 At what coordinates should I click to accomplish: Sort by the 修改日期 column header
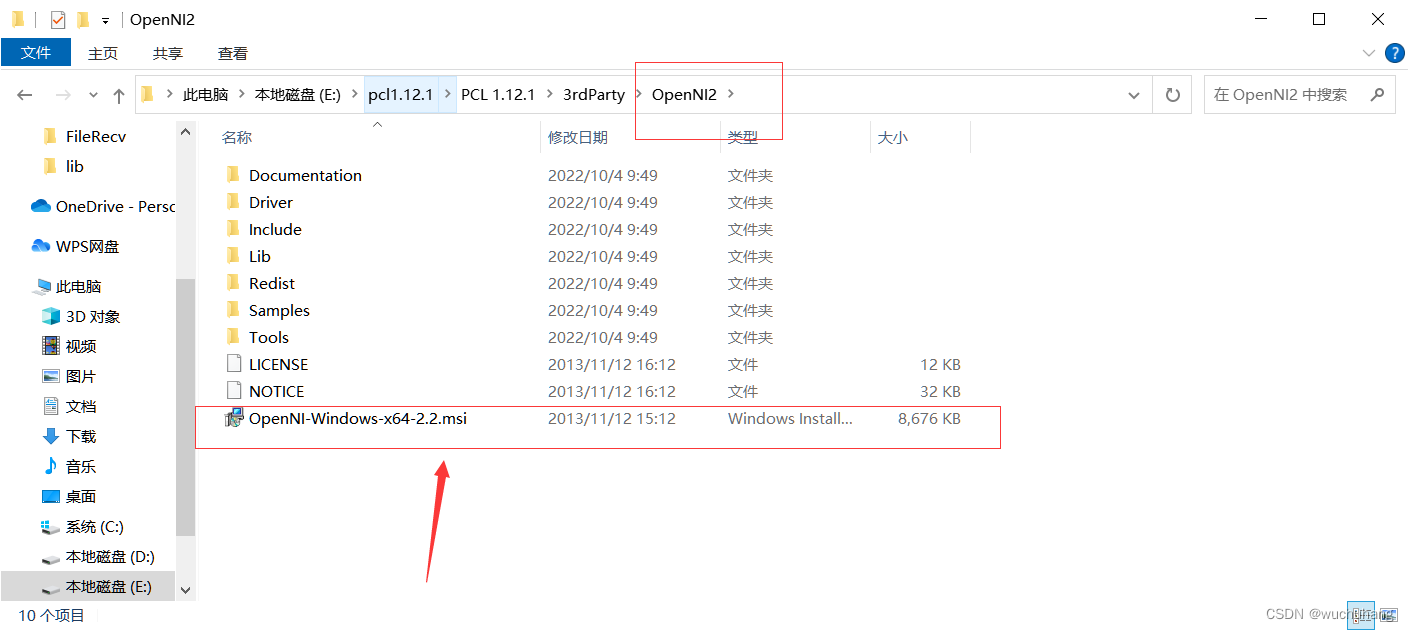(x=578, y=138)
